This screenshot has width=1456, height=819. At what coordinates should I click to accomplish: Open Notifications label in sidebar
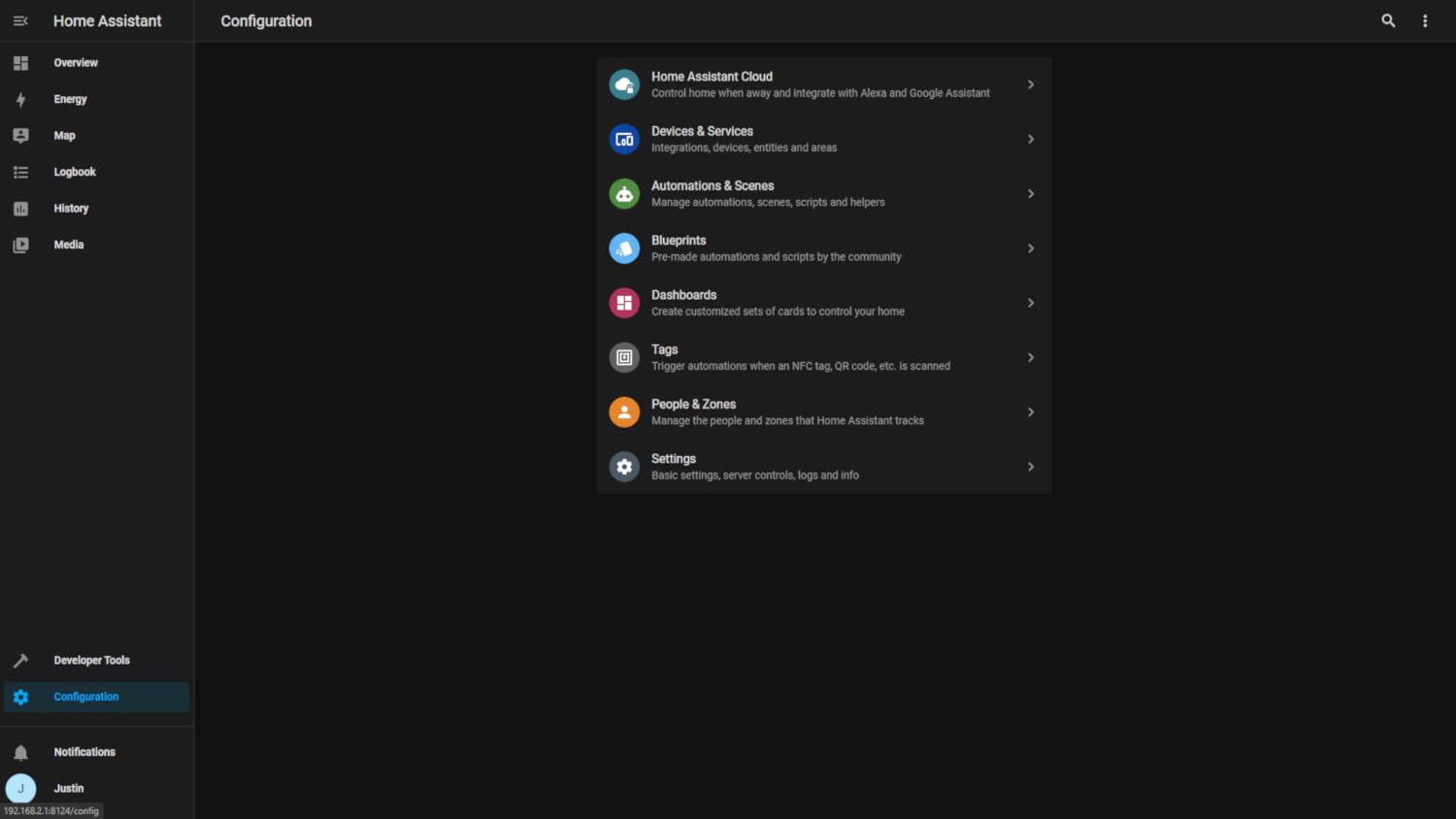point(84,752)
